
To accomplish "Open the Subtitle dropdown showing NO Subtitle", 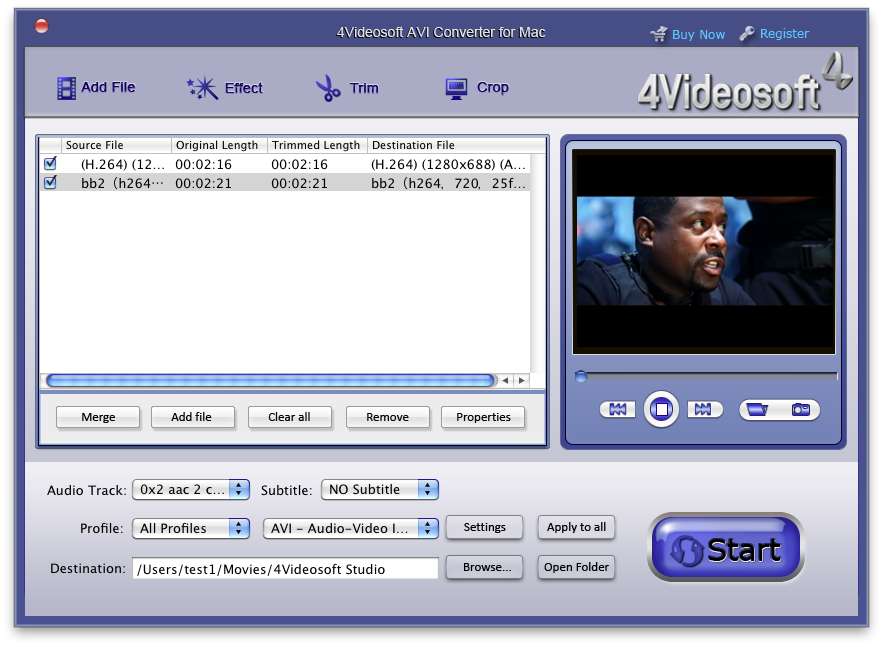I will point(380,489).
